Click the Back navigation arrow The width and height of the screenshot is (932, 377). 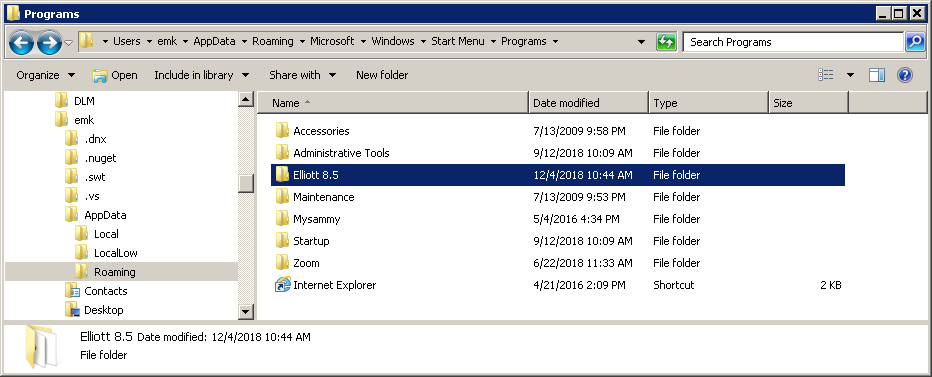click(x=22, y=42)
